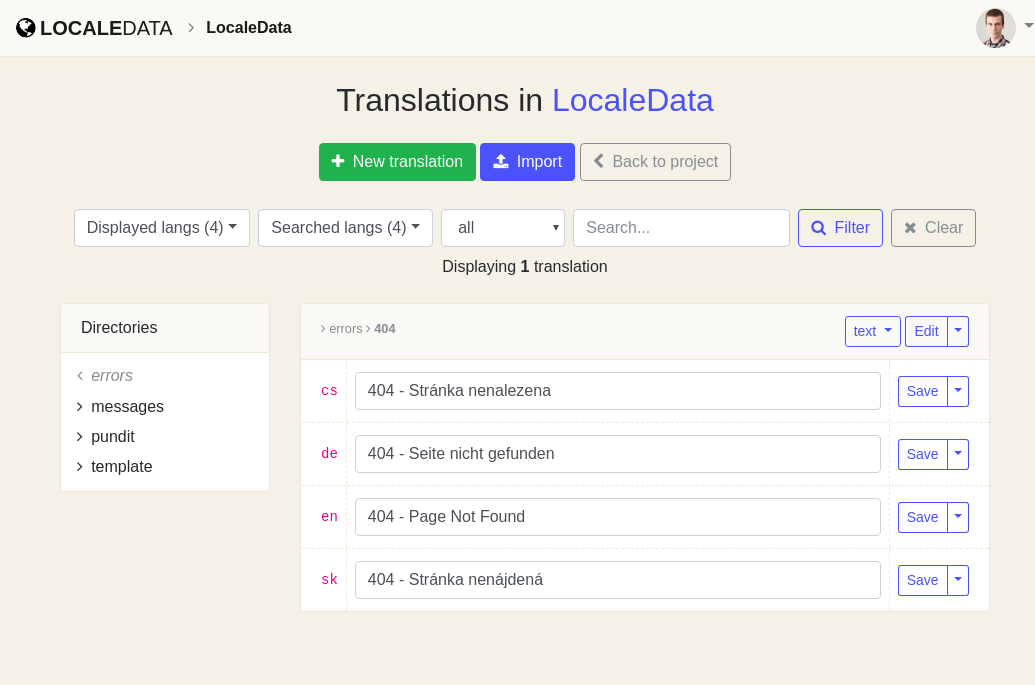Click the de translation text field
1035x685 pixels.
point(618,454)
